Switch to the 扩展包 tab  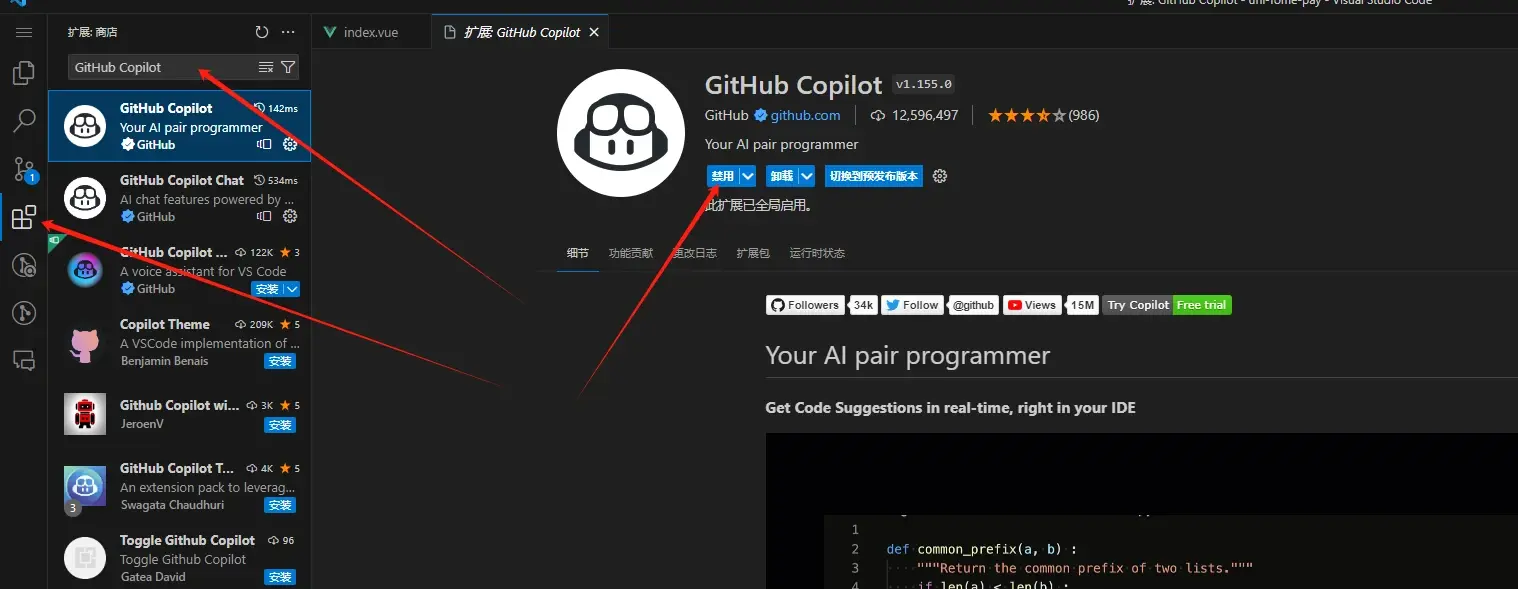pos(753,253)
